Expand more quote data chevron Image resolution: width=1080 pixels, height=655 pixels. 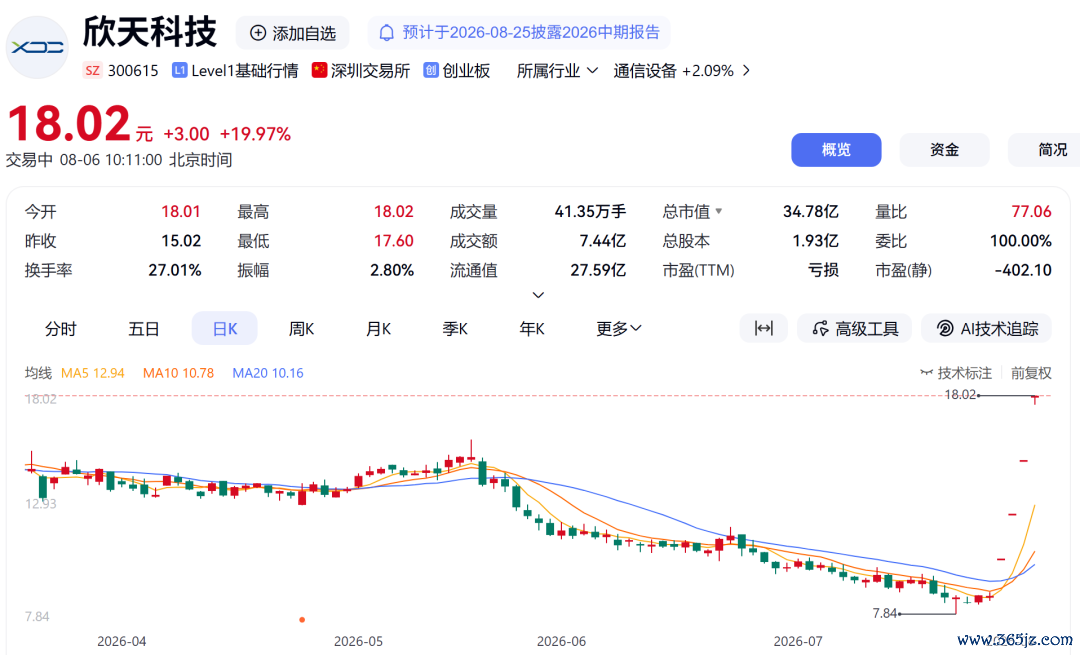(x=539, y=295)
